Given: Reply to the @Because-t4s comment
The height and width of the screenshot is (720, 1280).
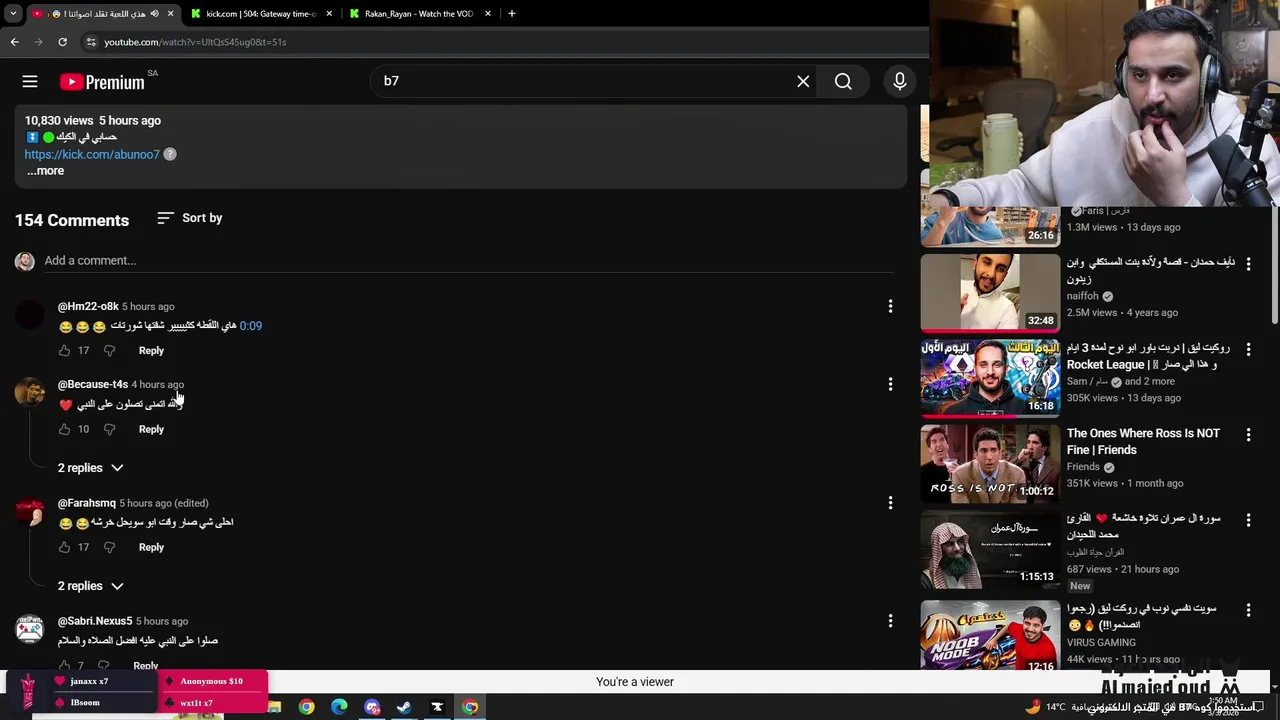Looking at the screenshot, I should point(151,429).
